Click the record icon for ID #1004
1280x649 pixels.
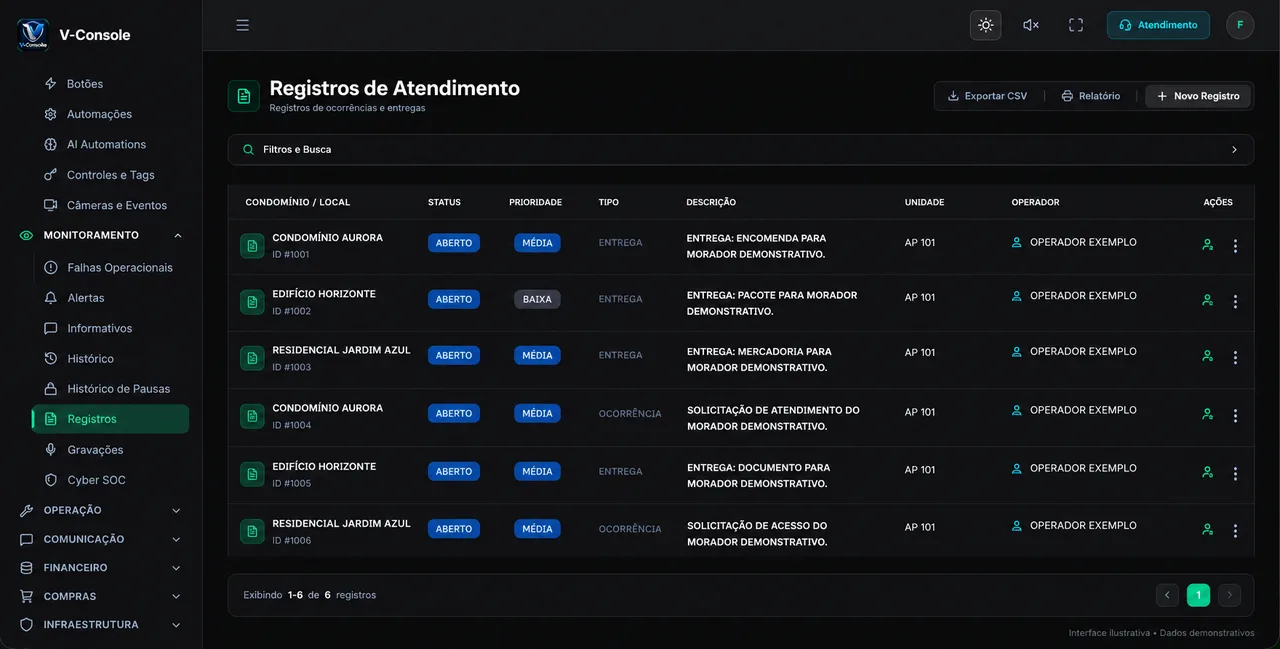(252, 416)
